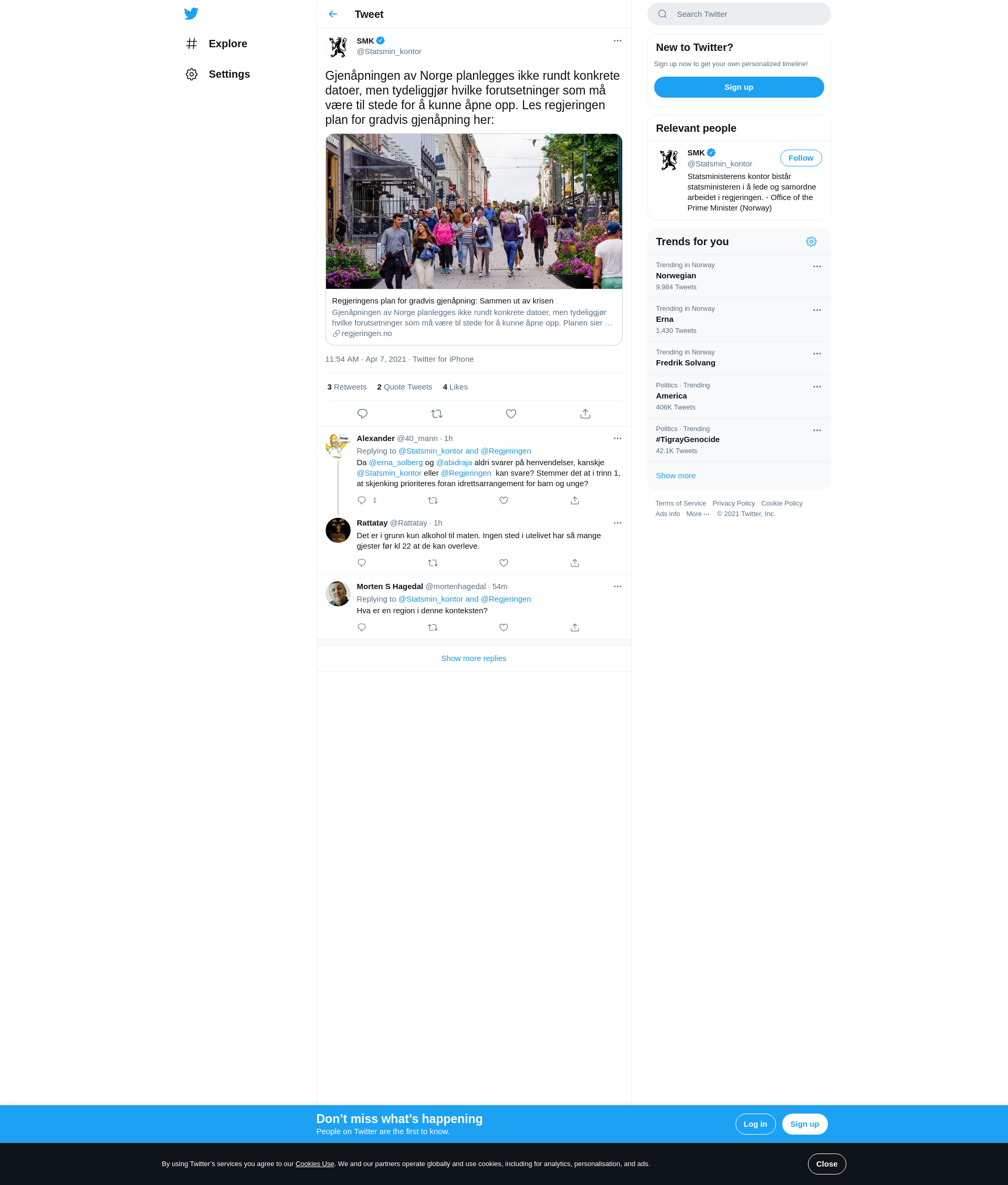
Task: Show more replies
Action: tap(473, 658)
